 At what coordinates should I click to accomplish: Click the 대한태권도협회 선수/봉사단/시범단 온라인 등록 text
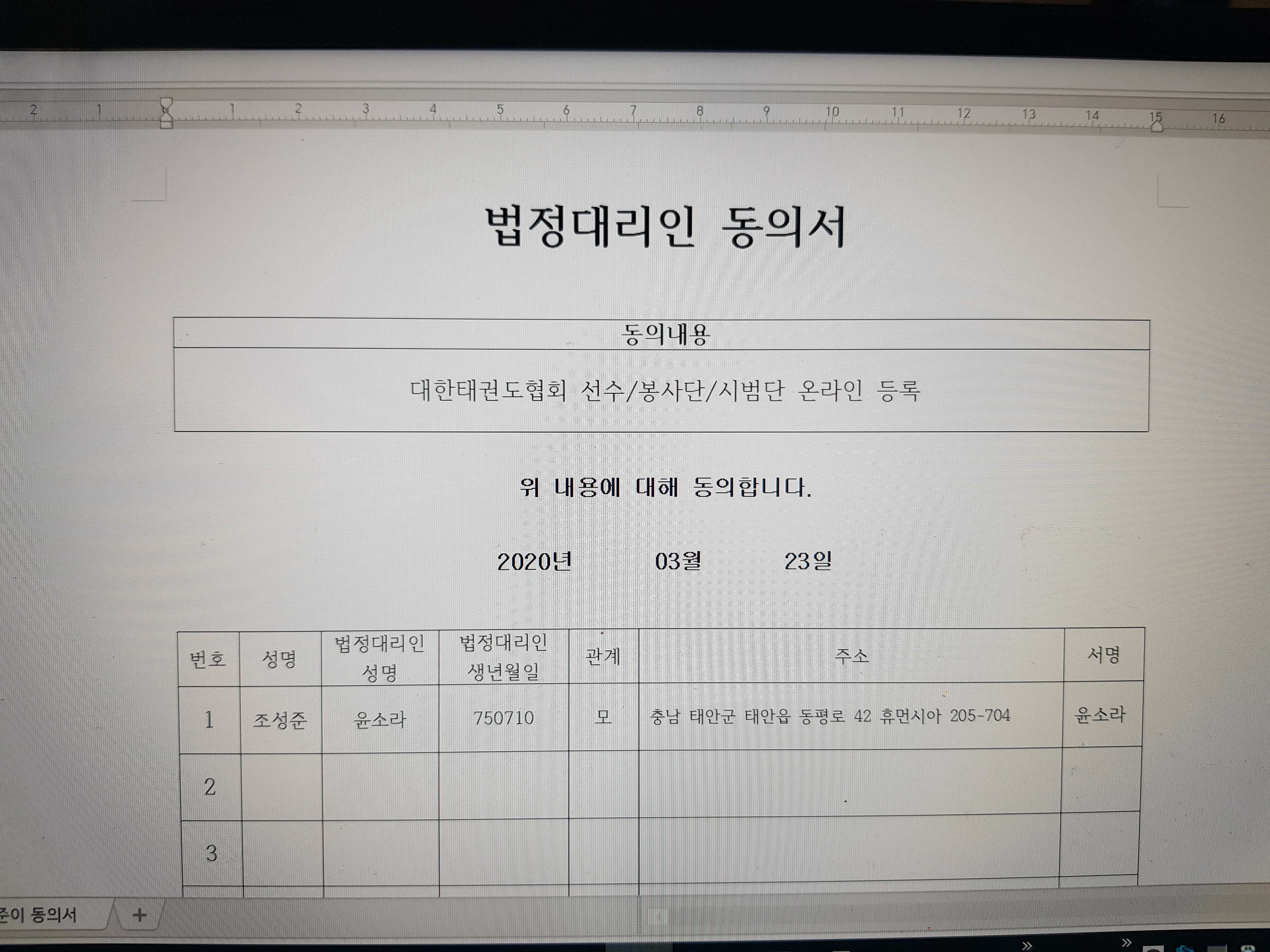[x=665, y=391]
